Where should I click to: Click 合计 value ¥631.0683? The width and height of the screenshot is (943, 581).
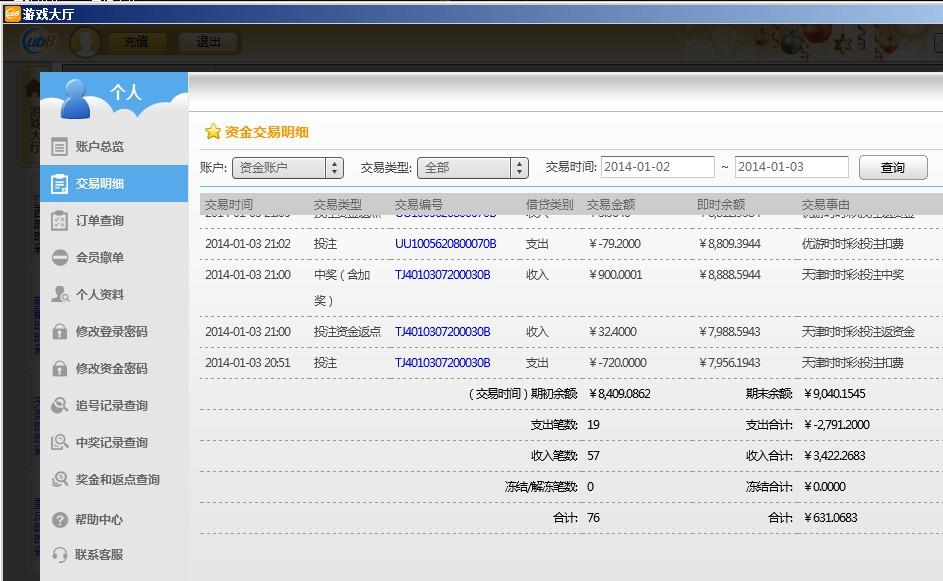pos(831,518)
